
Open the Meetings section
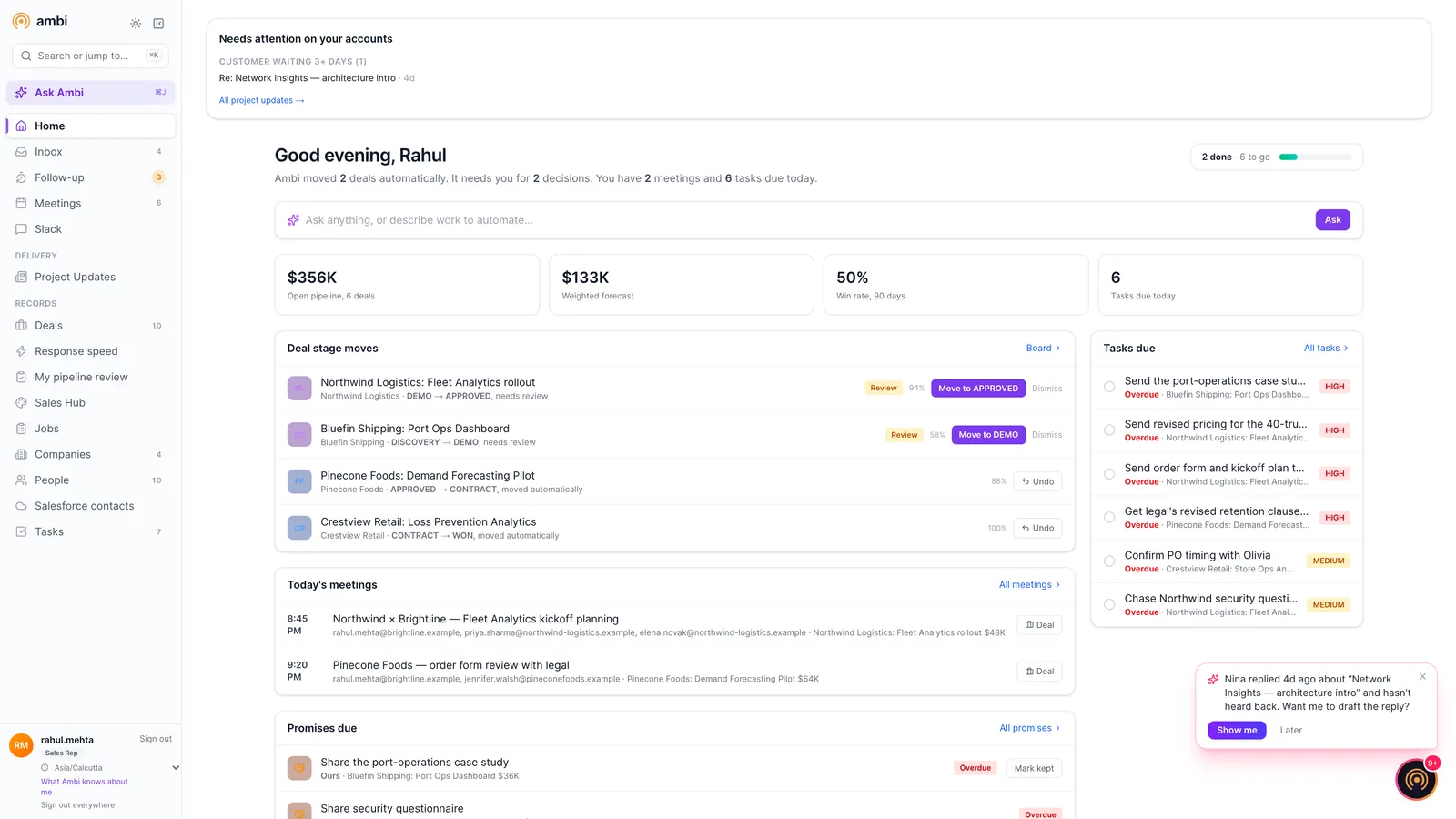pyautogui.click(x=91, y=203)
